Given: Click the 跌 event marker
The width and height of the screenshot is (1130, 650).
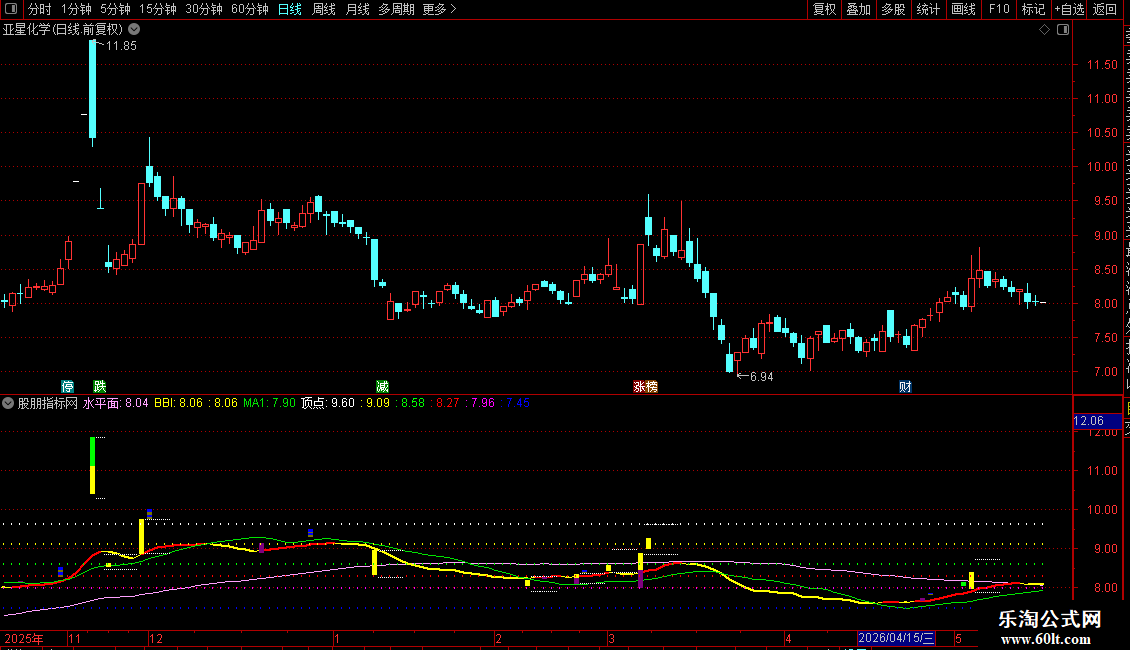Looking at the screenshot, I should pos(100,386).
